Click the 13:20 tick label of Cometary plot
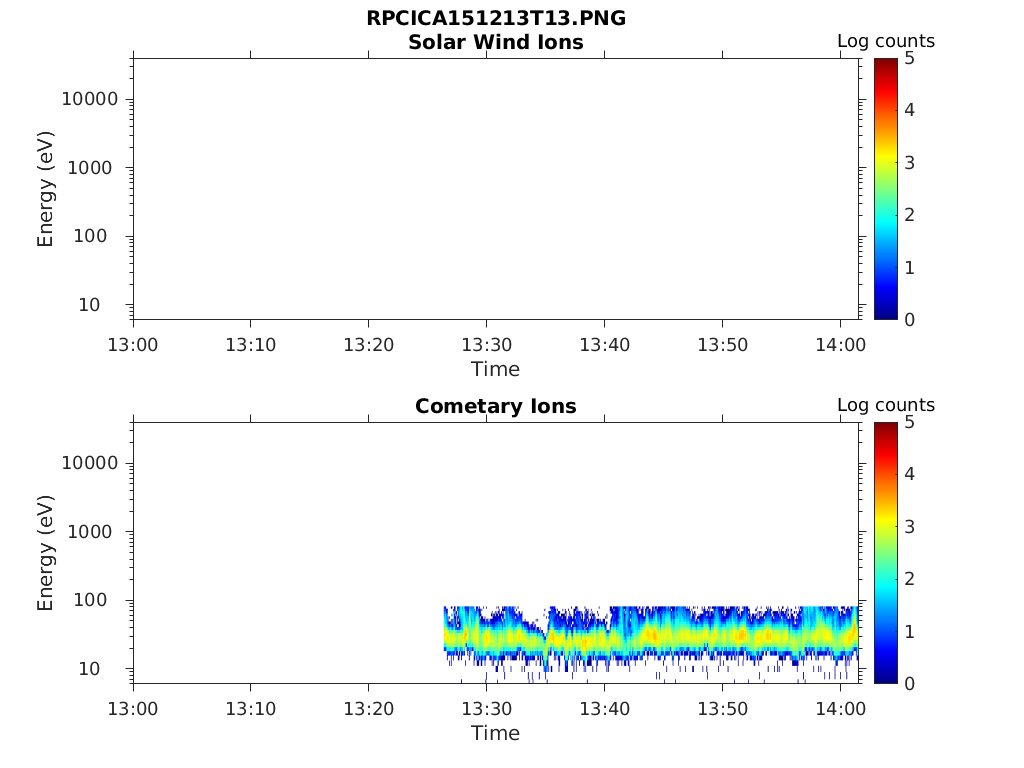The height and width of the screenshot is (768, 1024). [368, 709]
